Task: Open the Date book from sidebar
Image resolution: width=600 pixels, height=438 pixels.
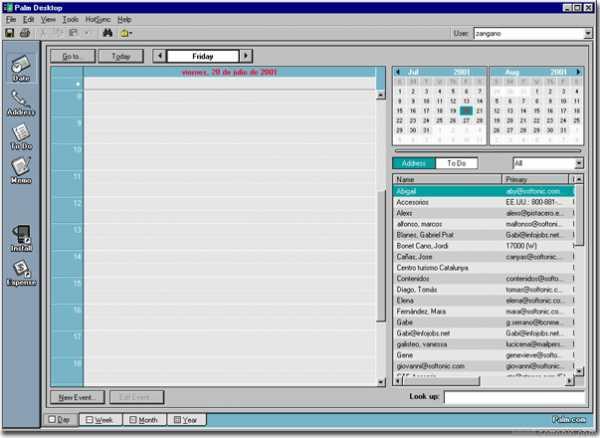Action: 21,69
